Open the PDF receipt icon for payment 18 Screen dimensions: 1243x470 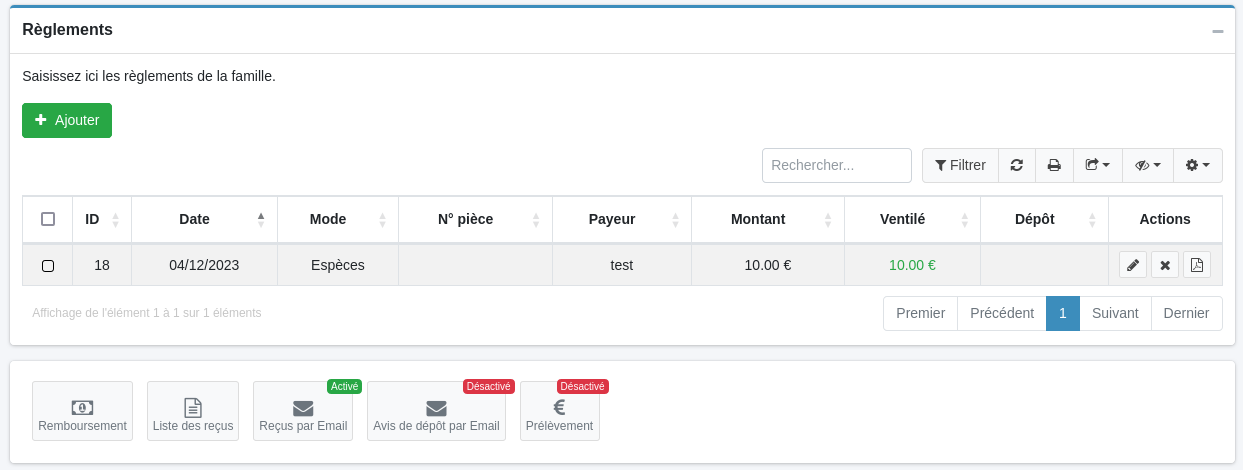(1197, 265)
